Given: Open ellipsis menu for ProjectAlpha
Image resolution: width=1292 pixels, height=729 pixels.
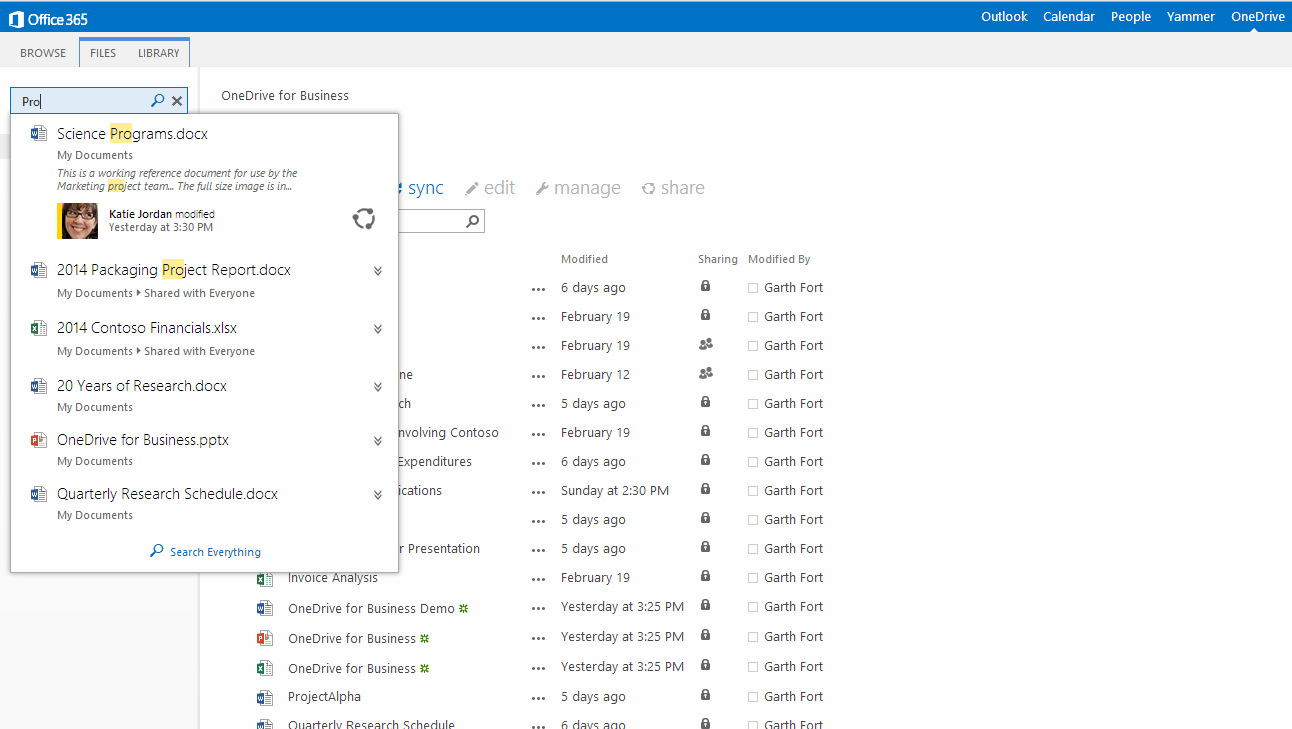Looking at the screenshot, I should click(539, 698).
